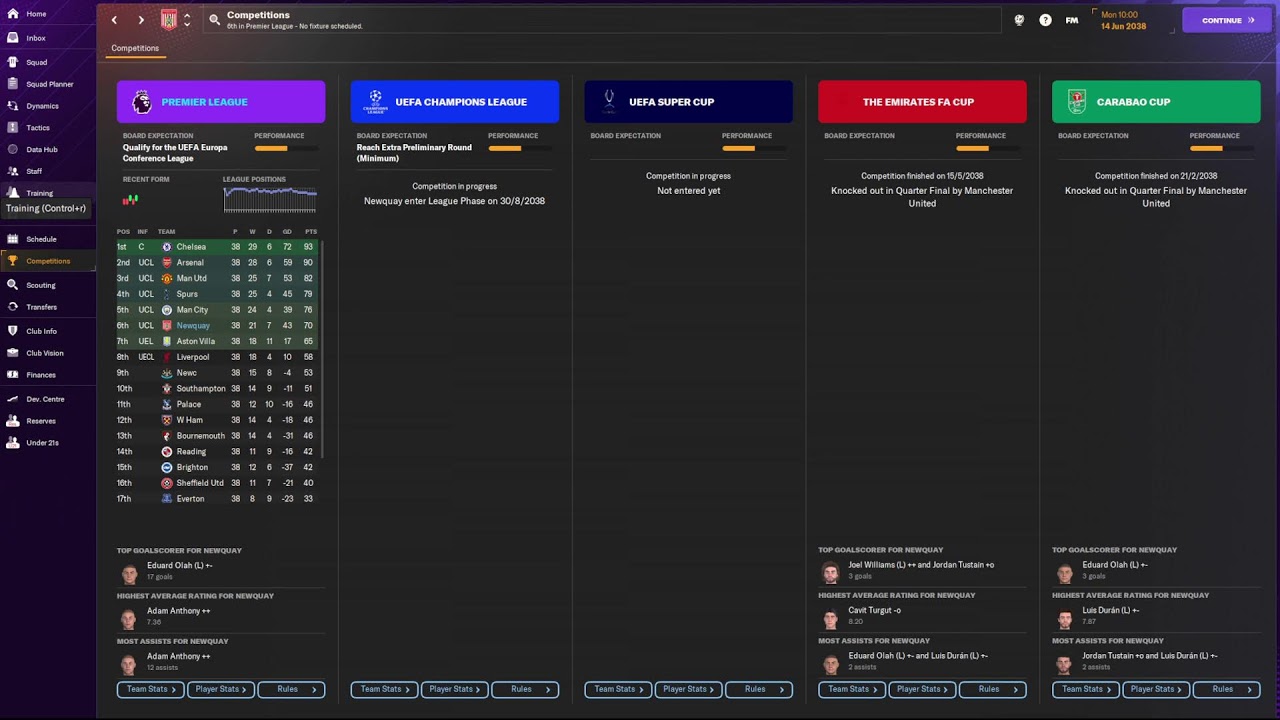
Task: Open Premier League Team Stats dropdown
Action: tap(151, 689)
